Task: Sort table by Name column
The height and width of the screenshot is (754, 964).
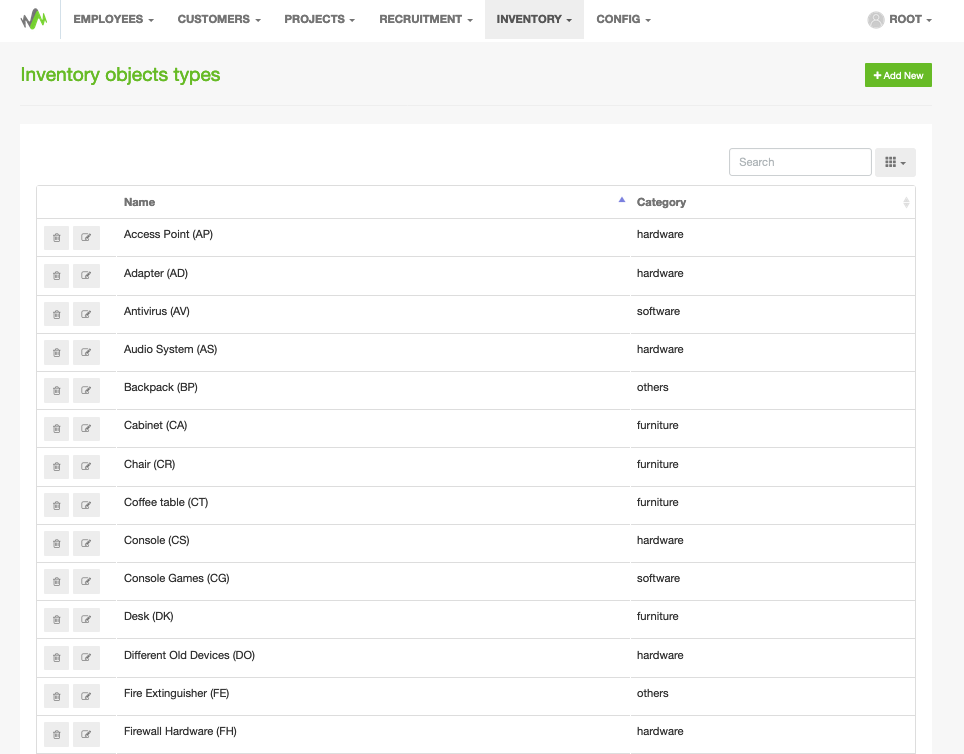Action: [x=140, y=202]
